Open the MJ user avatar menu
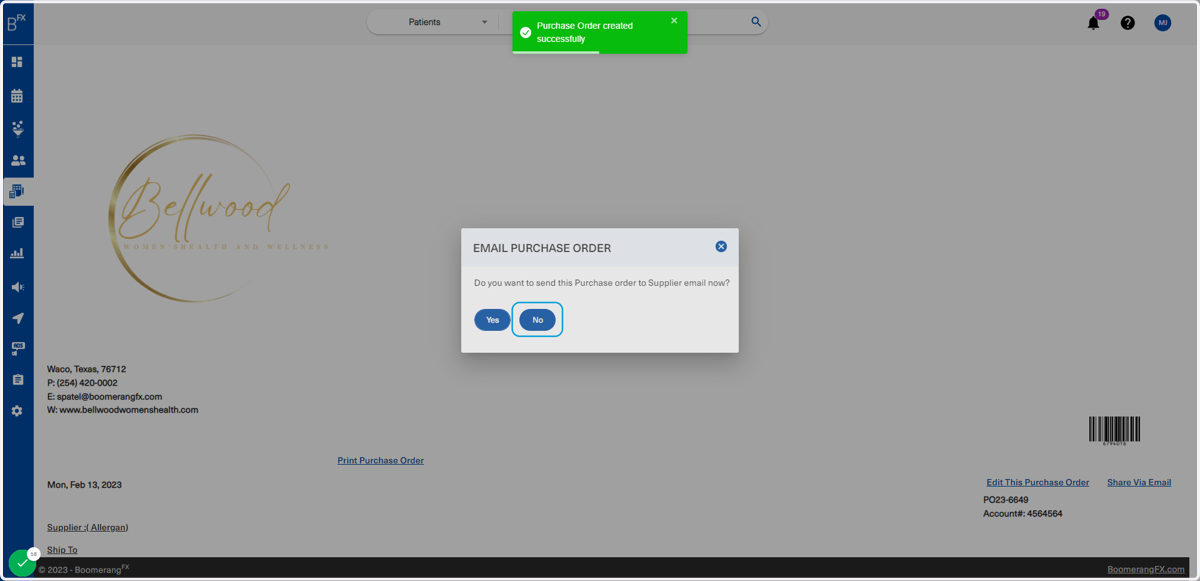Viewport: 1200px width, 581px height. (x=1162, y=23)
